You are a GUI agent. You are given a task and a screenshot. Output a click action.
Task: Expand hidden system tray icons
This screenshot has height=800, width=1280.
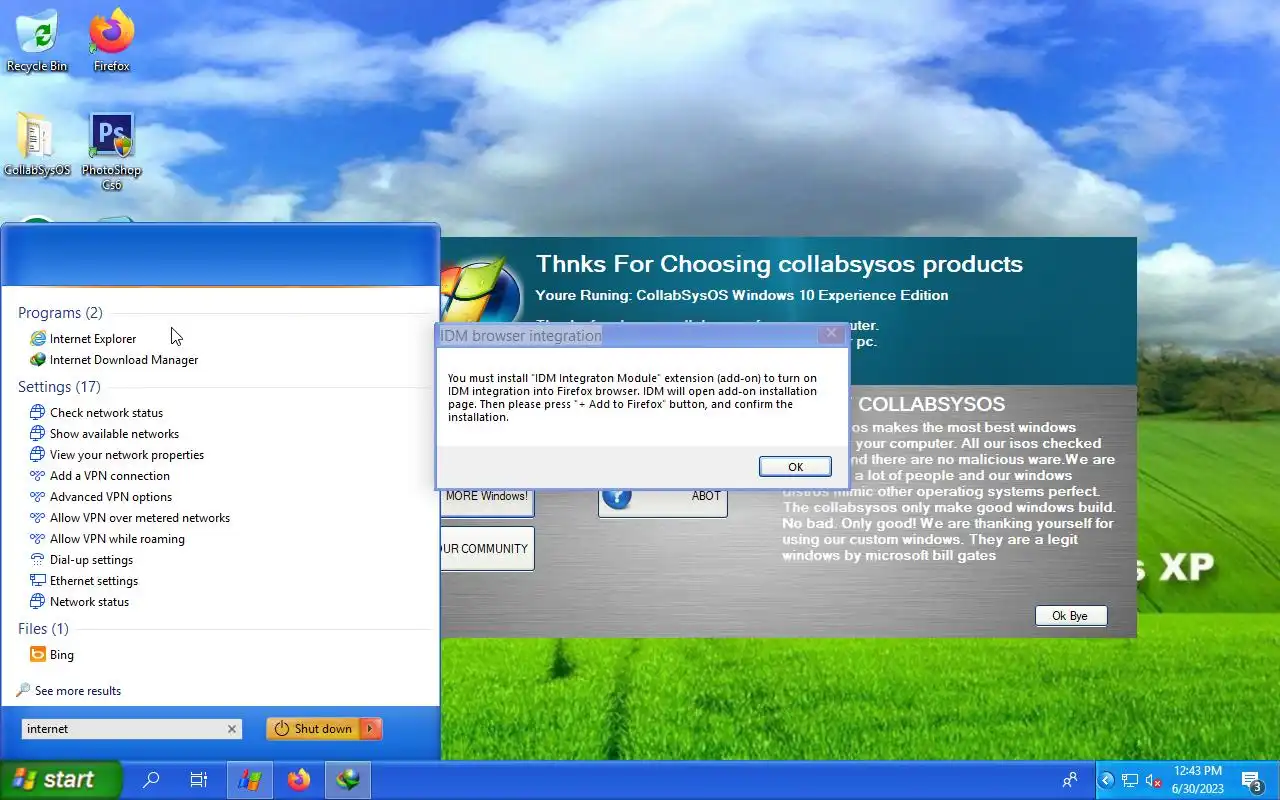coord(1107,780)
